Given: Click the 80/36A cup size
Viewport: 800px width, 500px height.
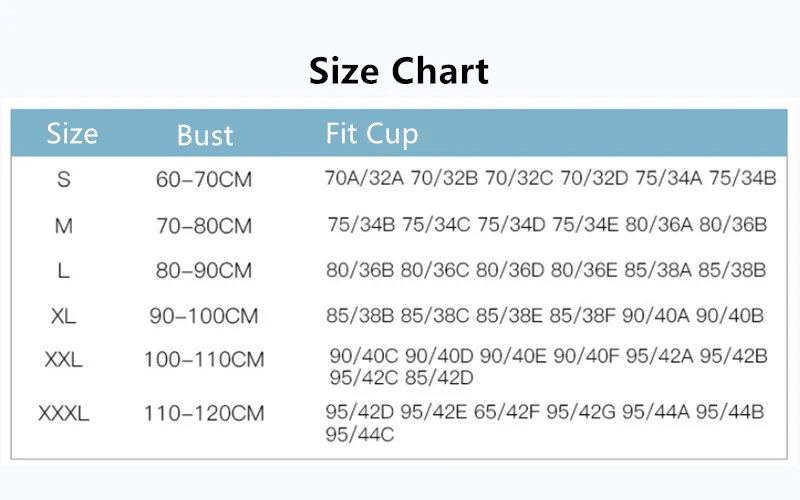Looking at the screenshot, I should coord(659,225).
